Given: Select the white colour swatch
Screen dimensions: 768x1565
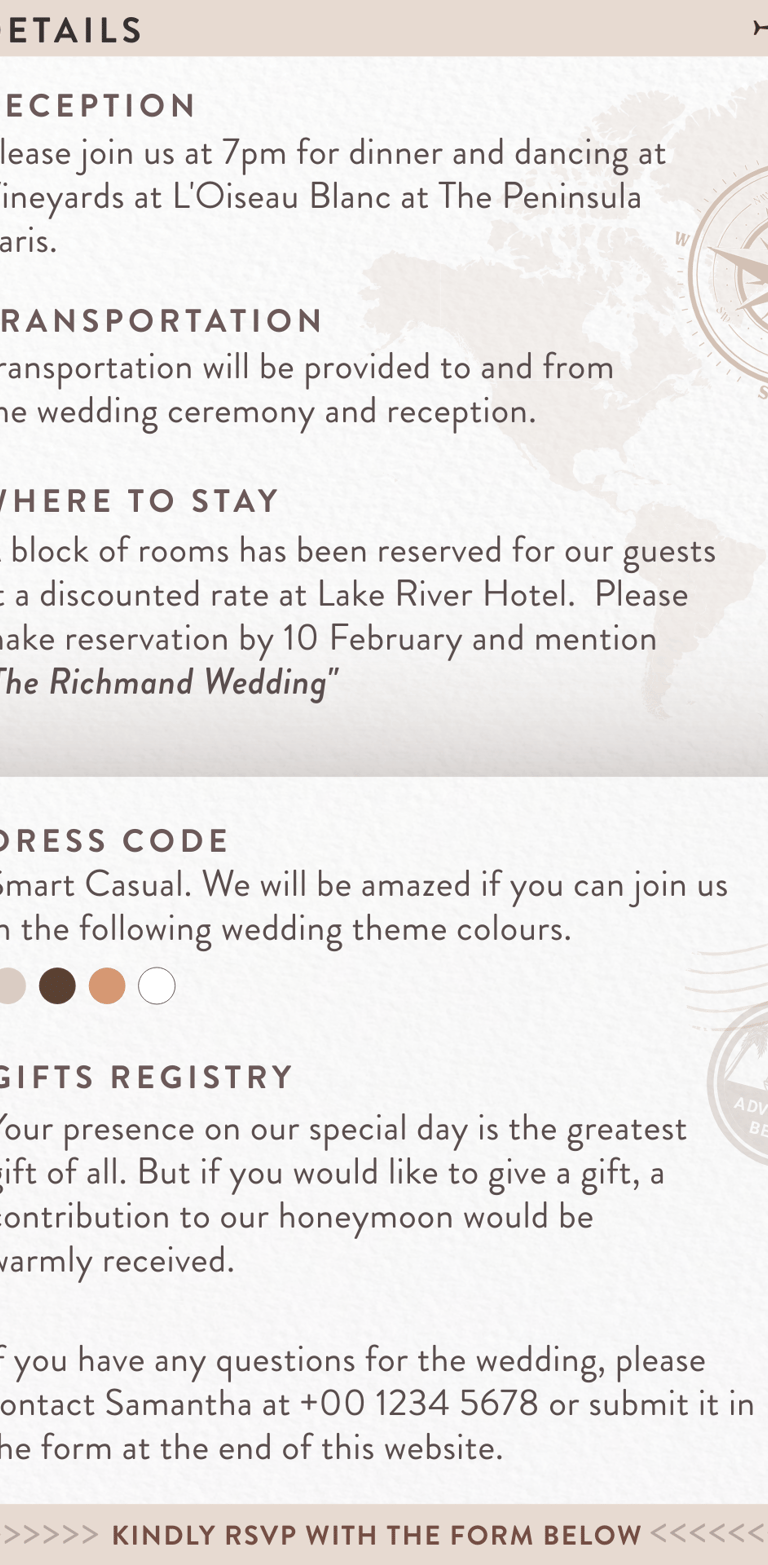Looking at the screenshot, I should point(156,985).
